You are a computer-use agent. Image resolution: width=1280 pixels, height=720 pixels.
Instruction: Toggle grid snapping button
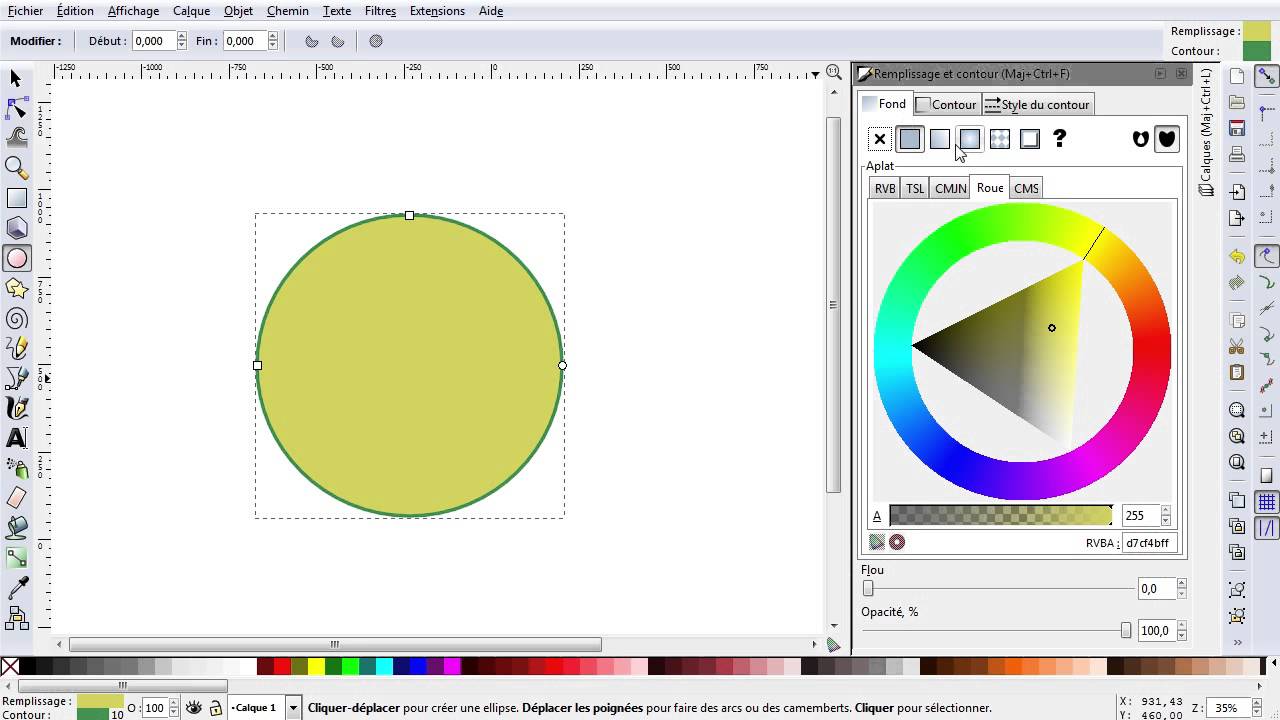tap(1267, 502)
